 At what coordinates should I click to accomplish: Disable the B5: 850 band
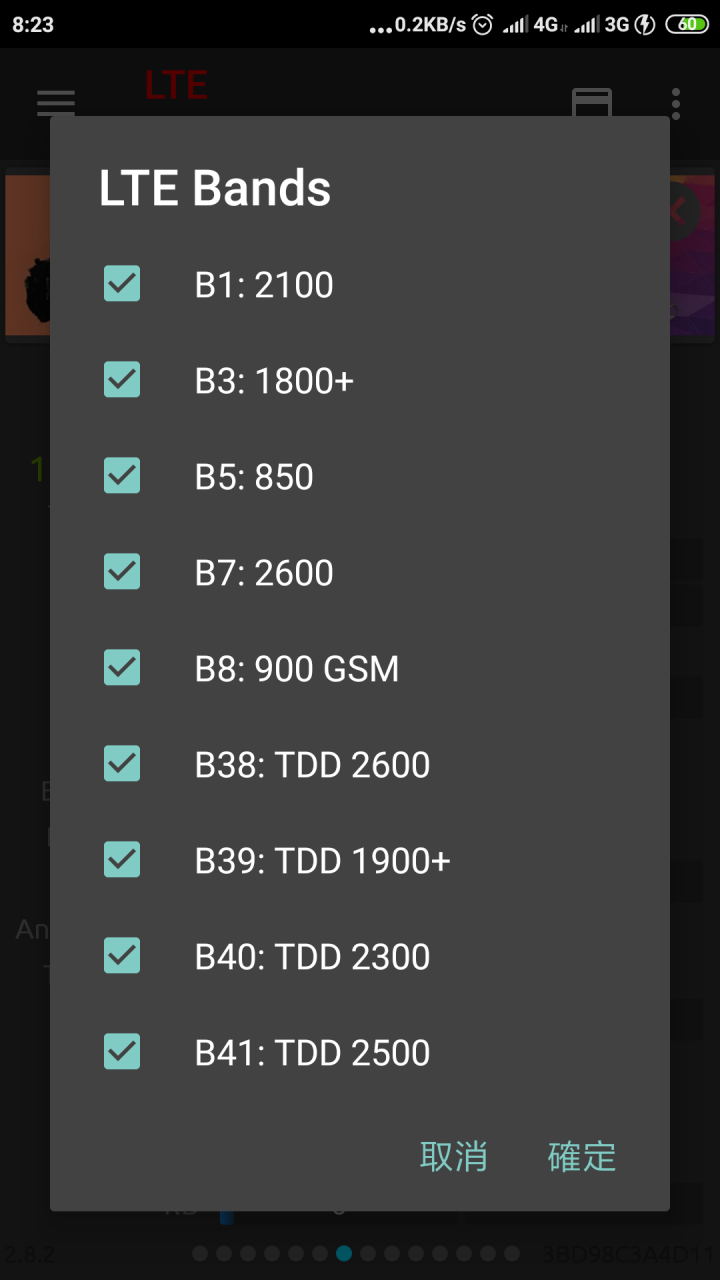[x=122, y=476]
